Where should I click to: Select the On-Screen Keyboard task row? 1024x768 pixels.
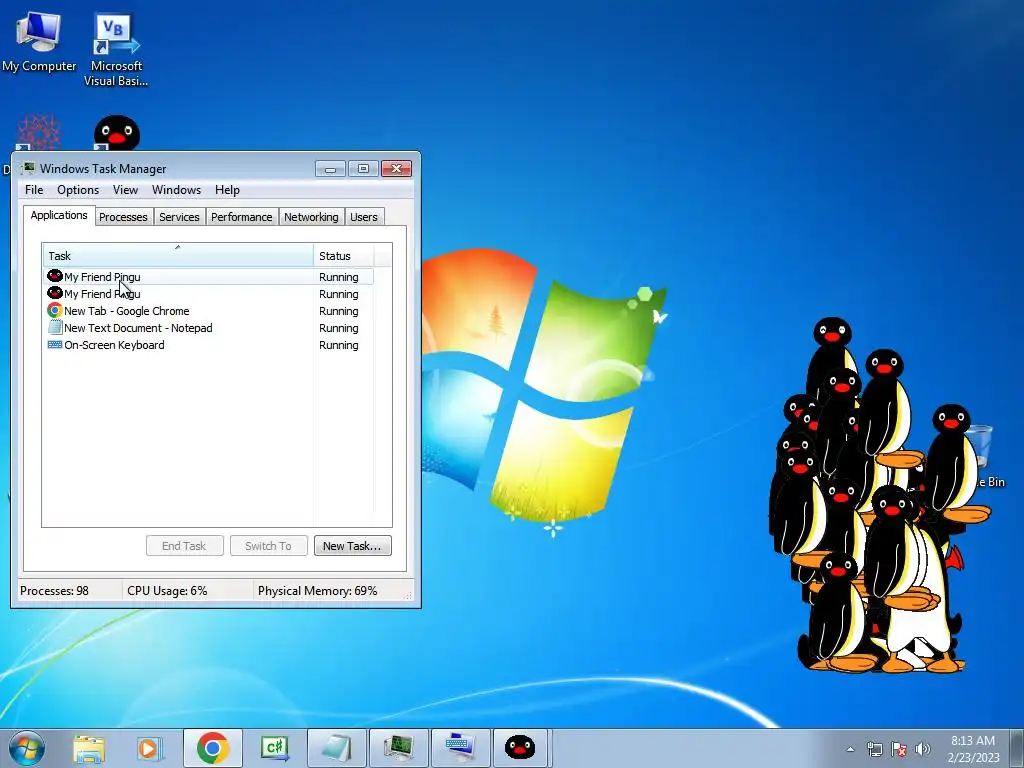(208, 345)
